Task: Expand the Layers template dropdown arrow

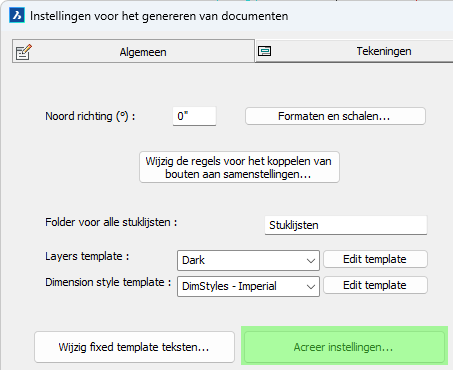Action: [x=311, y=261]
